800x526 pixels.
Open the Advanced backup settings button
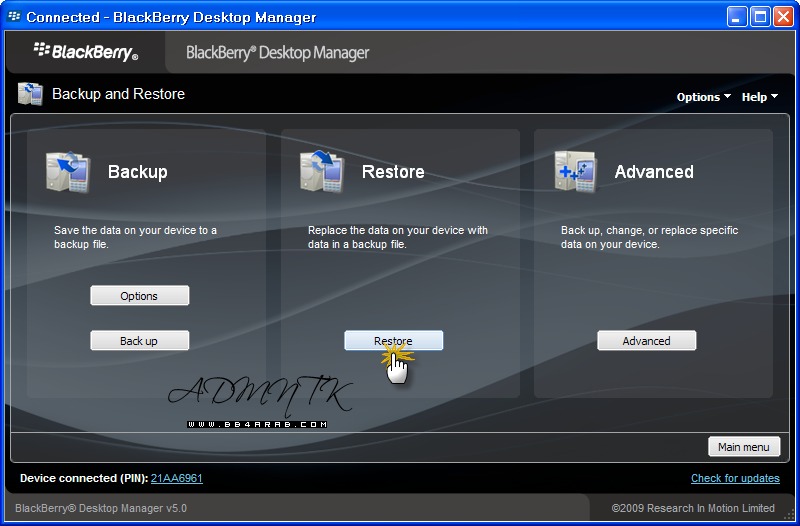pos(646,341)
